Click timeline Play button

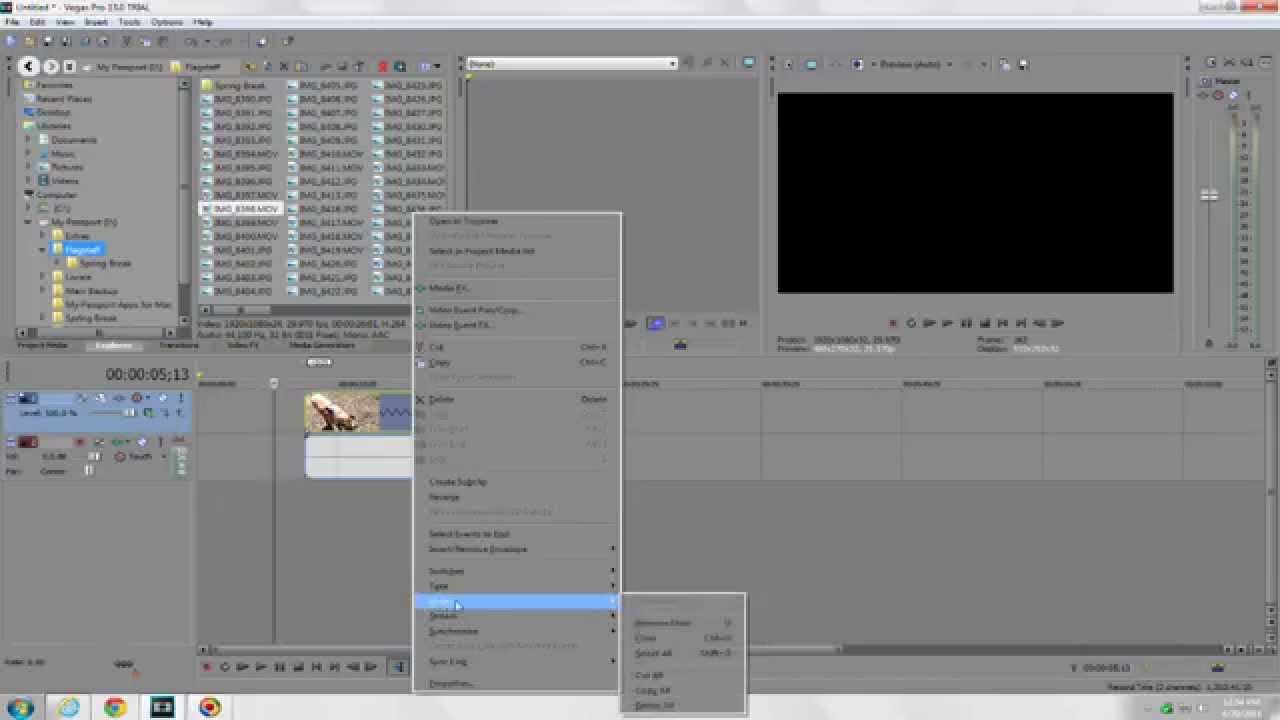[261, 667]
